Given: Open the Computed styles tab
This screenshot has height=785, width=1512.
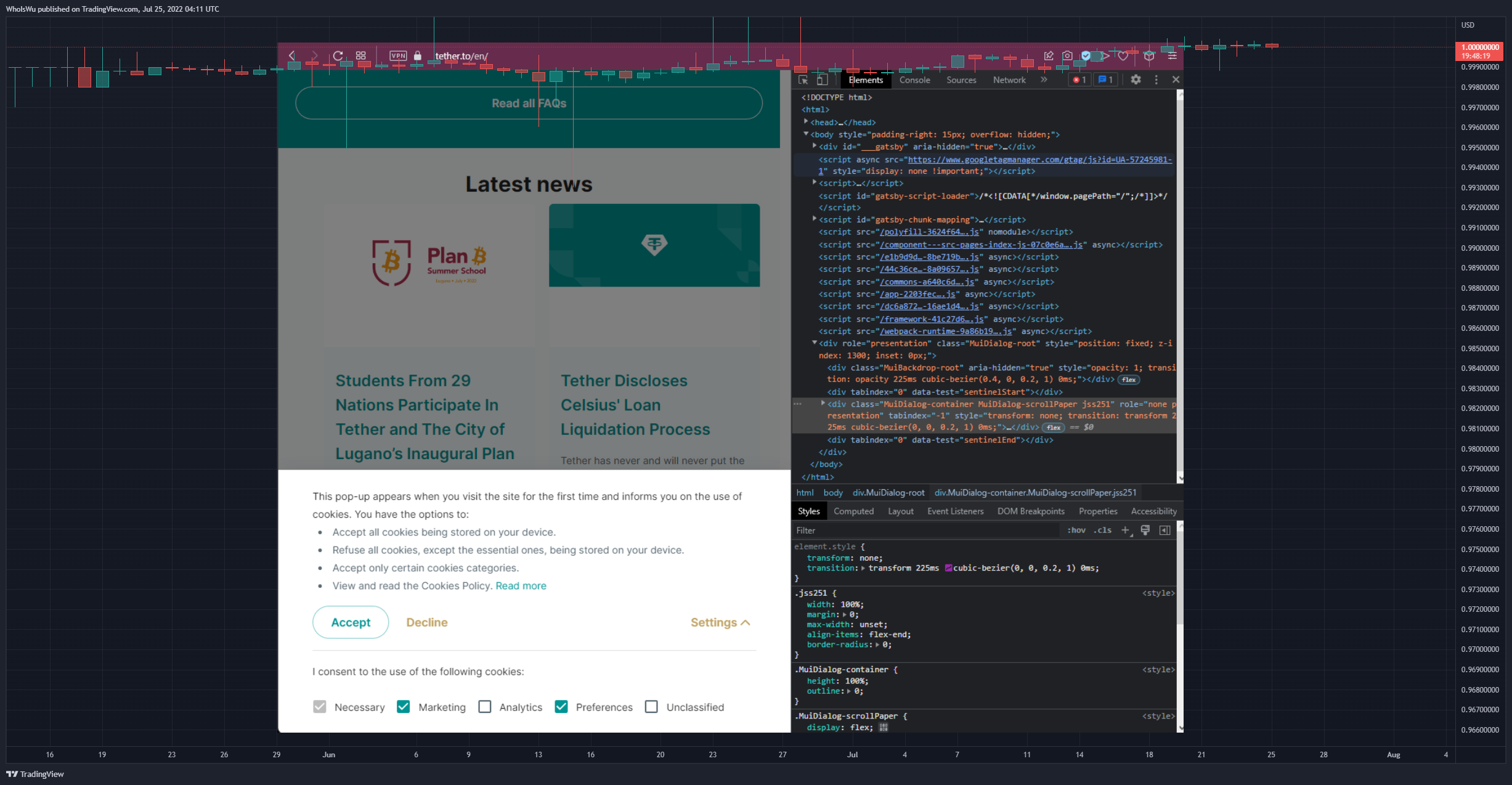Looking at the screenshot, I should [x=853, y=511].
